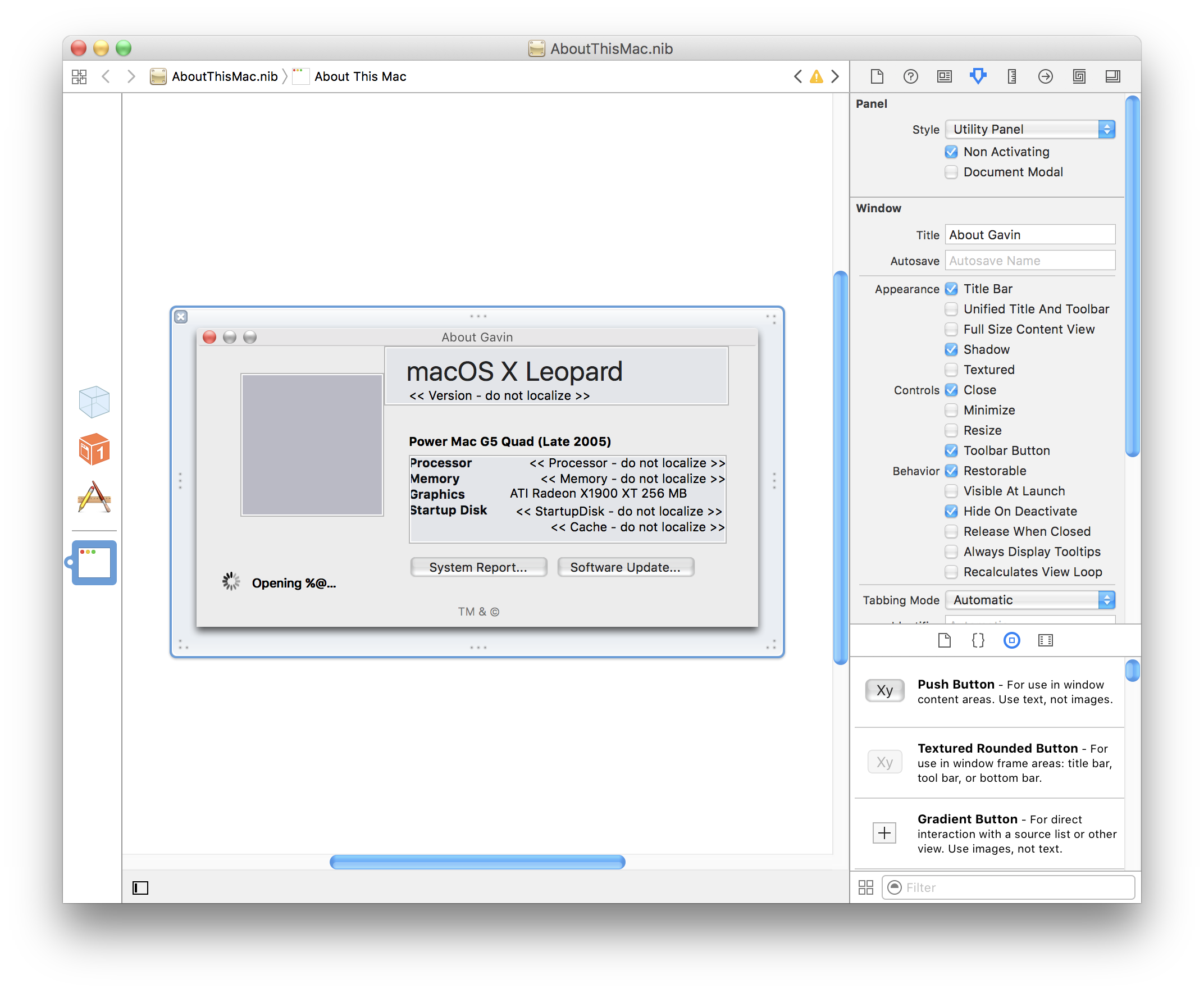The width and height of the screenshot is (1204, 993).
Task: Open the related items grid menu
Action: click(79, 76)
